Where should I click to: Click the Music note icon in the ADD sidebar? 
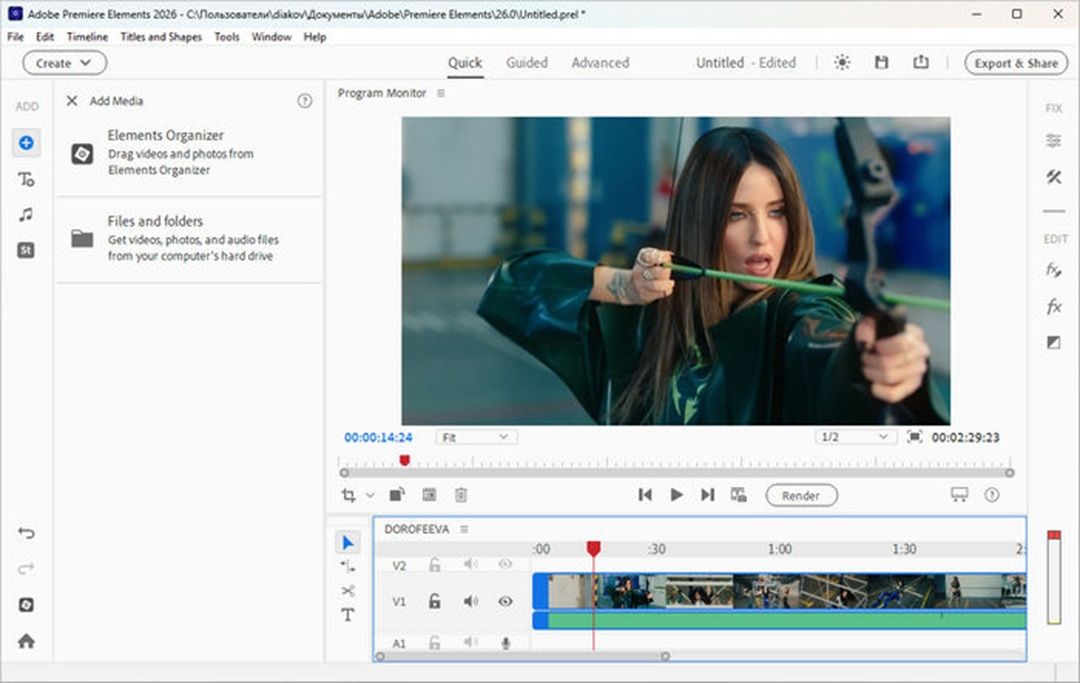pyautogui.click(x=26, y=214)
